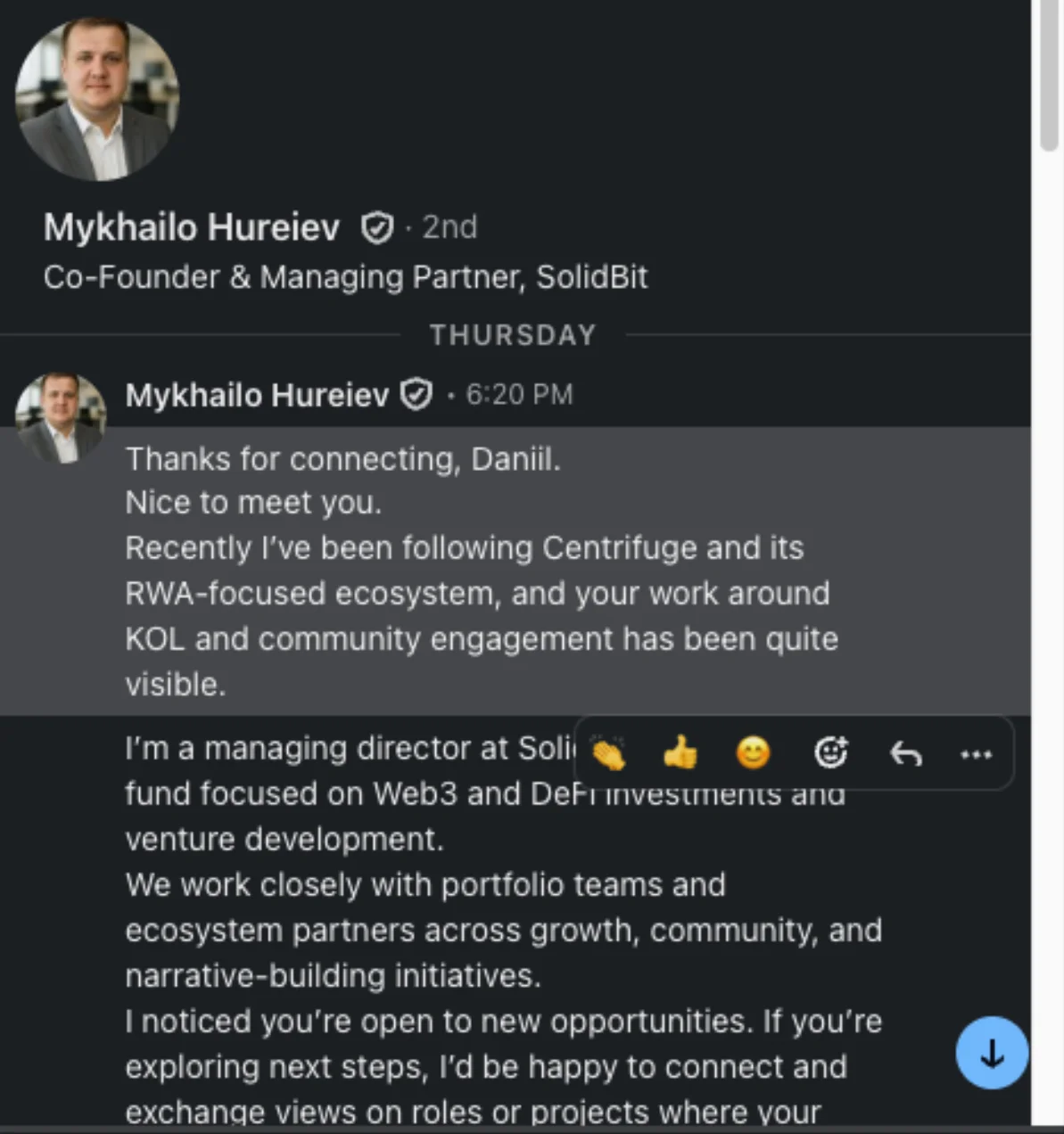React with the smiling face emoji
The width and height of the screenshot is (1064, 1134).
point(752,753)
